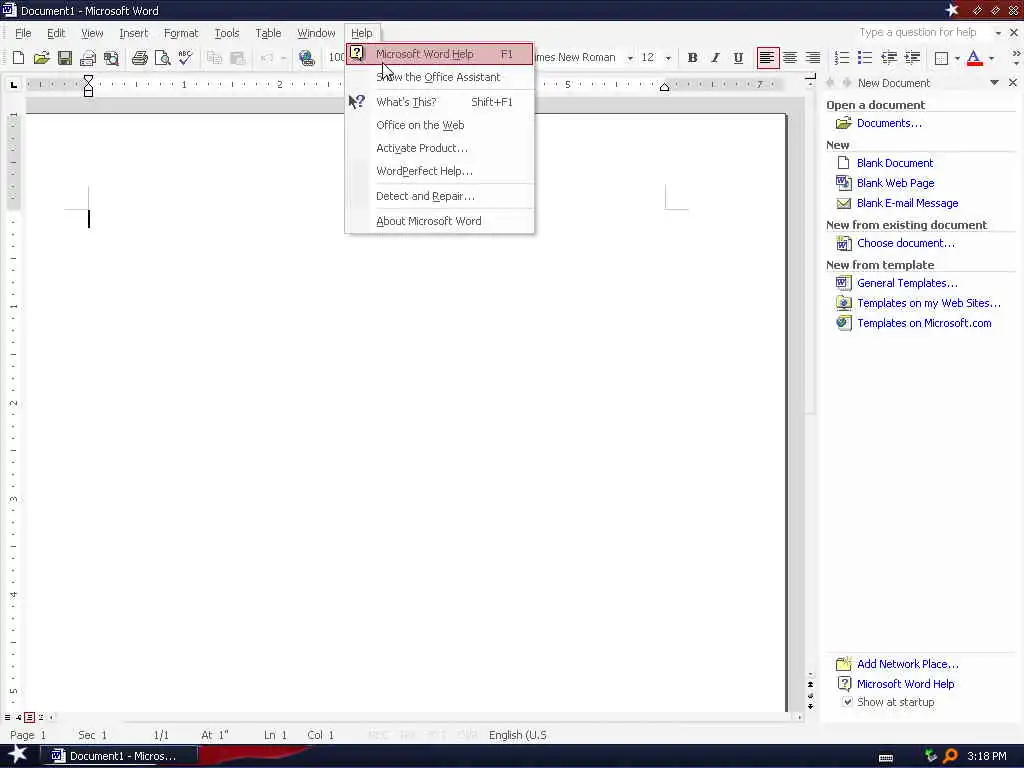Turn on bulleted list
This screenshot has height=768, width=1024.
coord(865,58)
